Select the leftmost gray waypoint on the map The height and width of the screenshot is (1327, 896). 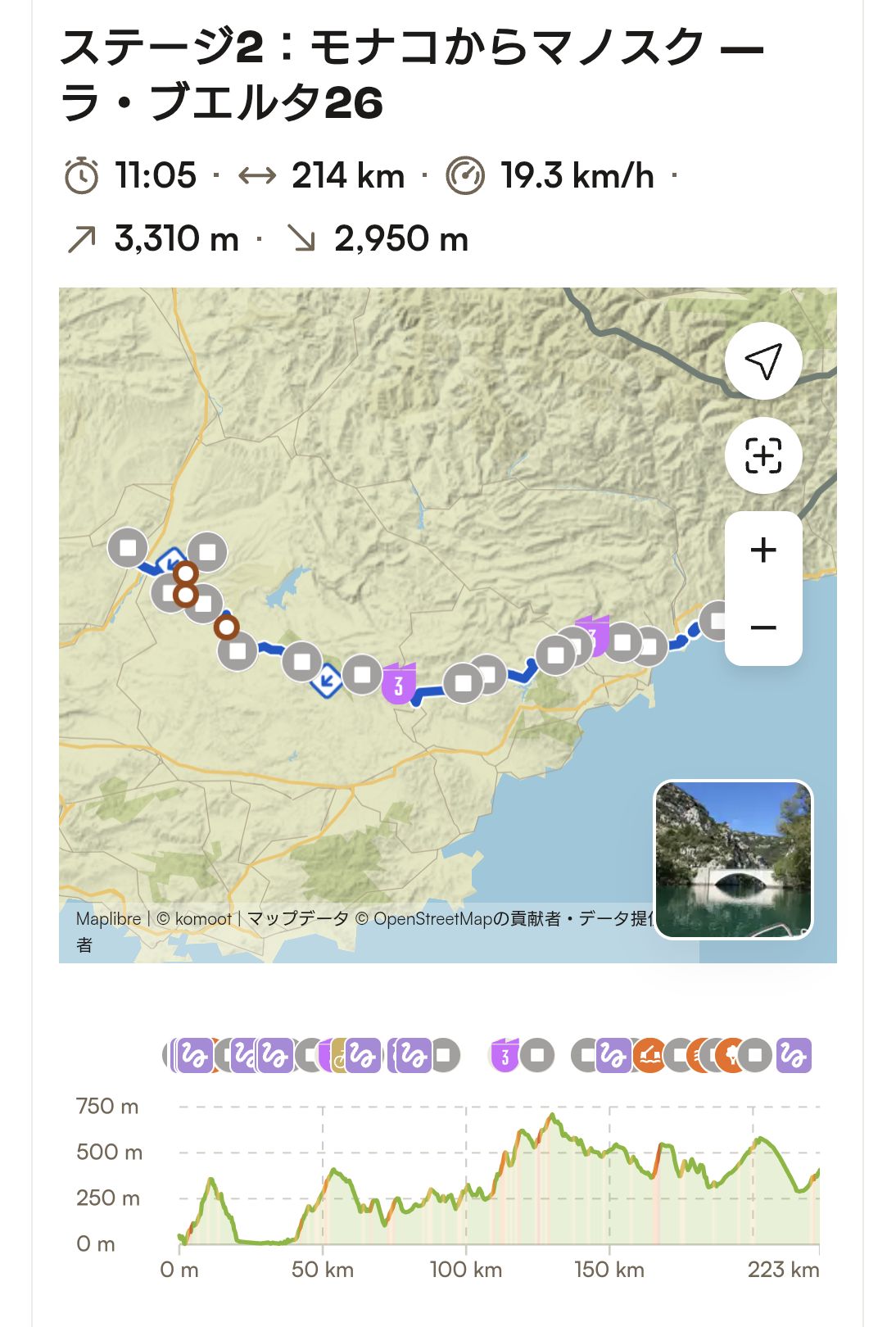pyautogui.click(x=128, y=548)
